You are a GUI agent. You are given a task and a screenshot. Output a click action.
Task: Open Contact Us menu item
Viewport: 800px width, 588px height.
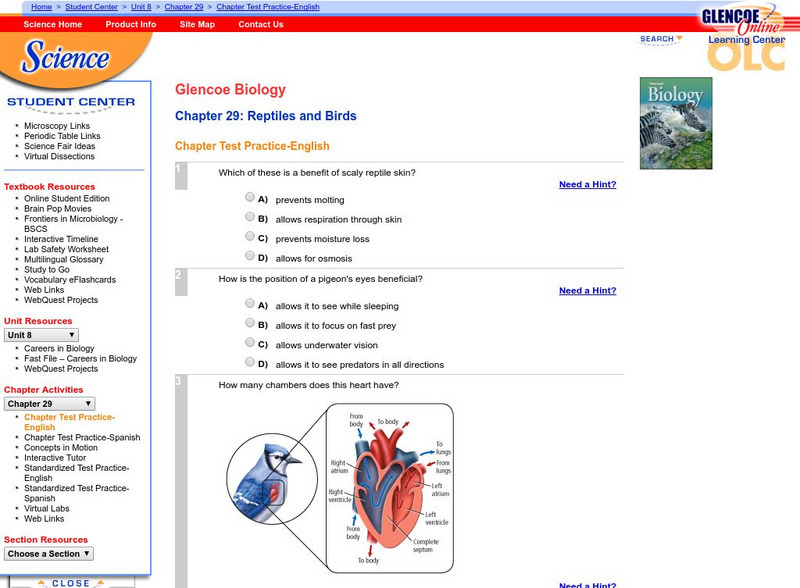261,24
